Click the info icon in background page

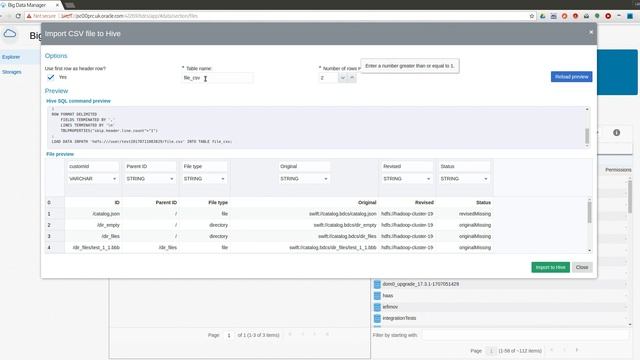click(x=616, y=133)
